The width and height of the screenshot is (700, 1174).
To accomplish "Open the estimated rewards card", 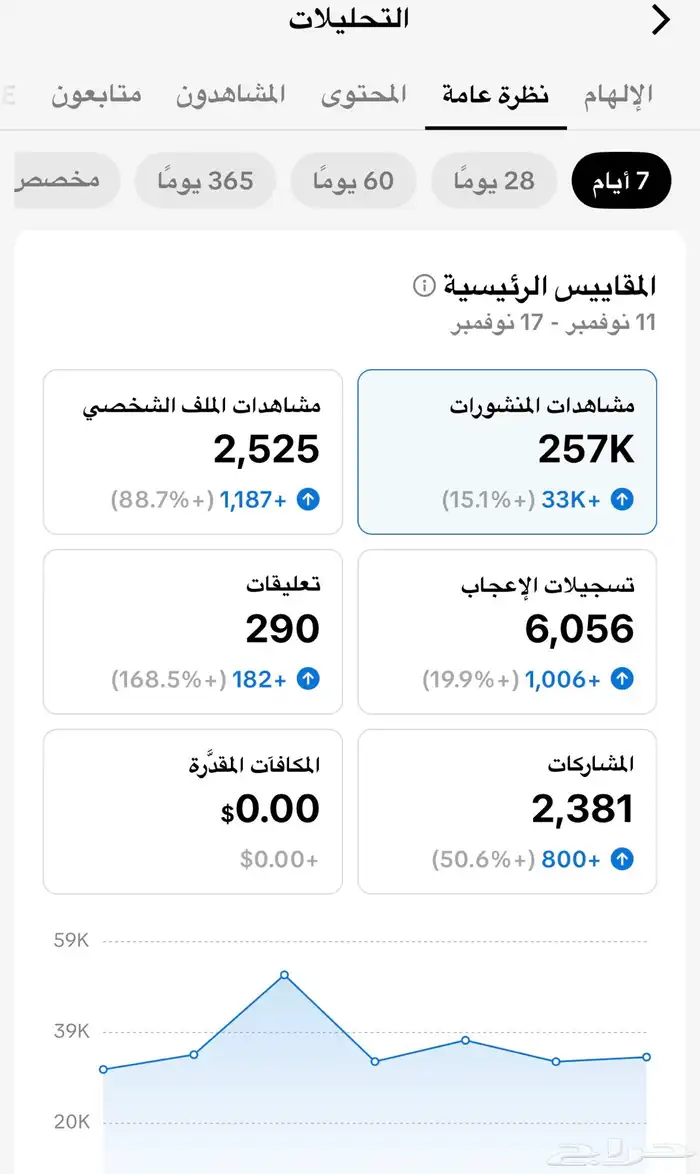I will (x=192, y=811).
